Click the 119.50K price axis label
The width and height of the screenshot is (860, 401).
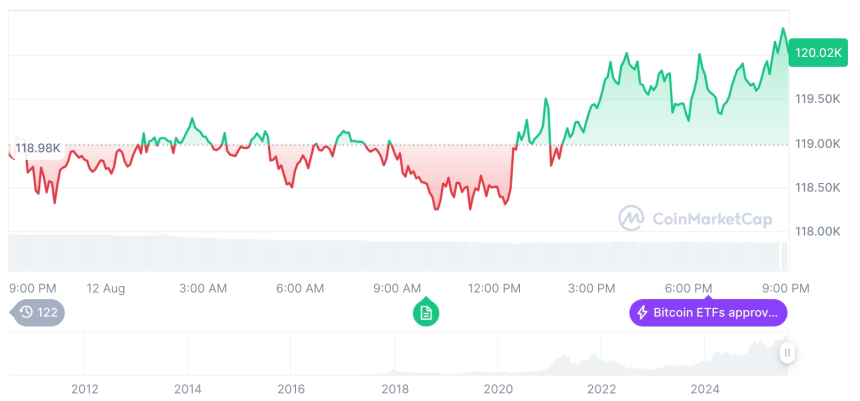(x=817, y=99)
